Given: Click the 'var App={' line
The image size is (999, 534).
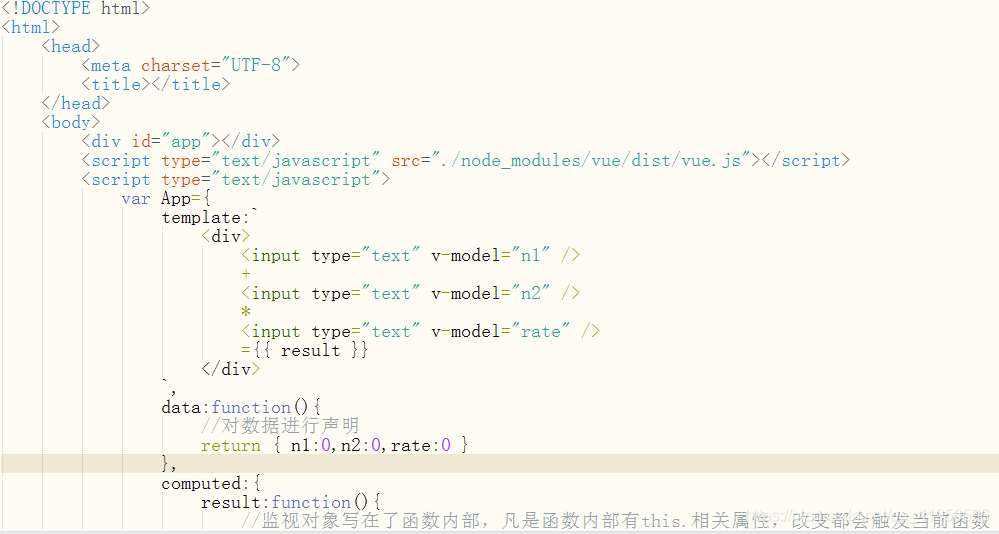Looking at the screenshot, I should coord(166,199).
